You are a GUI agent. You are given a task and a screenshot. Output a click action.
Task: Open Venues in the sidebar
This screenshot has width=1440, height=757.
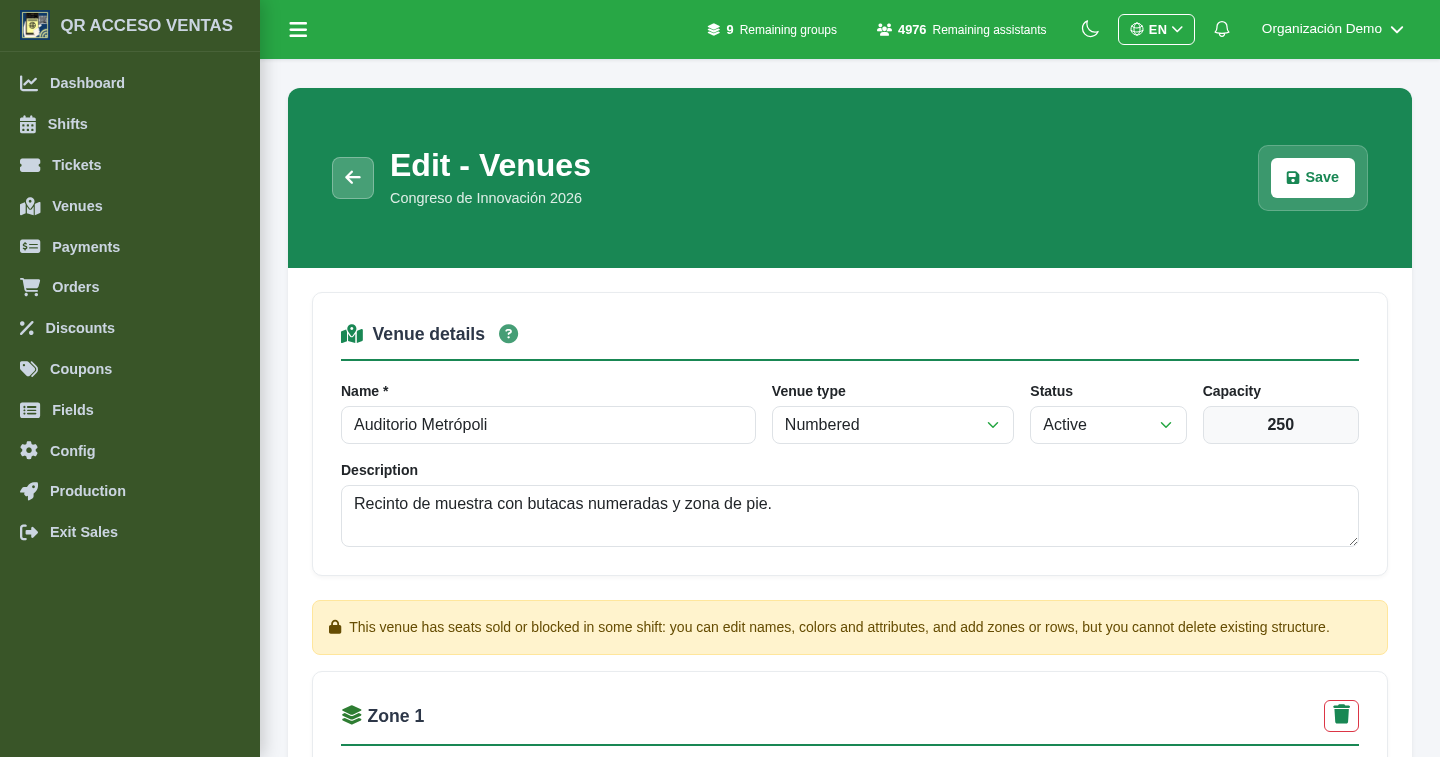pyautogui.click(x=130, y=206)
